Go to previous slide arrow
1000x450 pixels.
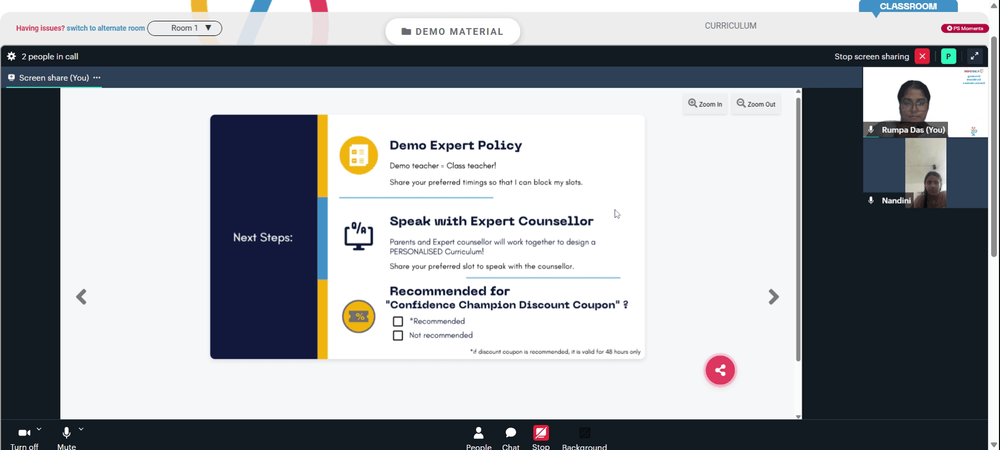[x=81, y=296]
